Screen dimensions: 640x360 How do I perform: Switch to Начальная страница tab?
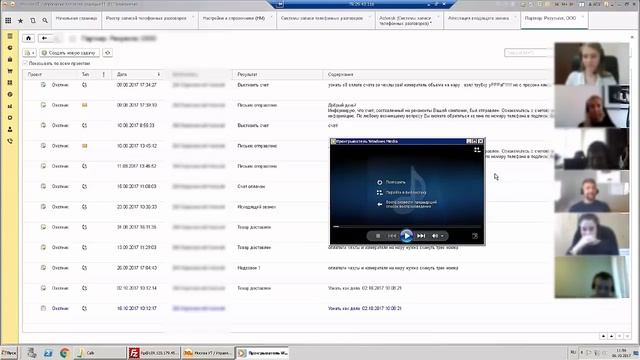pyautogui.click(x=76, y=19)
